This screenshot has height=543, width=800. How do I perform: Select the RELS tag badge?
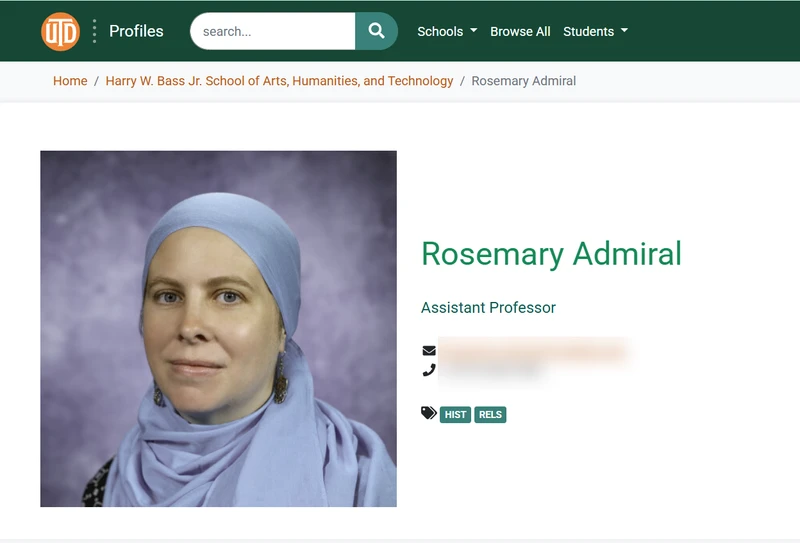pos(490,414)
